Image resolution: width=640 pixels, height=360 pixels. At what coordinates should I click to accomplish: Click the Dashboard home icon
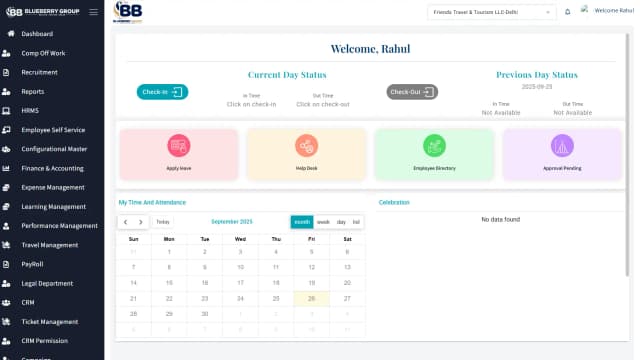pos(11,33)
